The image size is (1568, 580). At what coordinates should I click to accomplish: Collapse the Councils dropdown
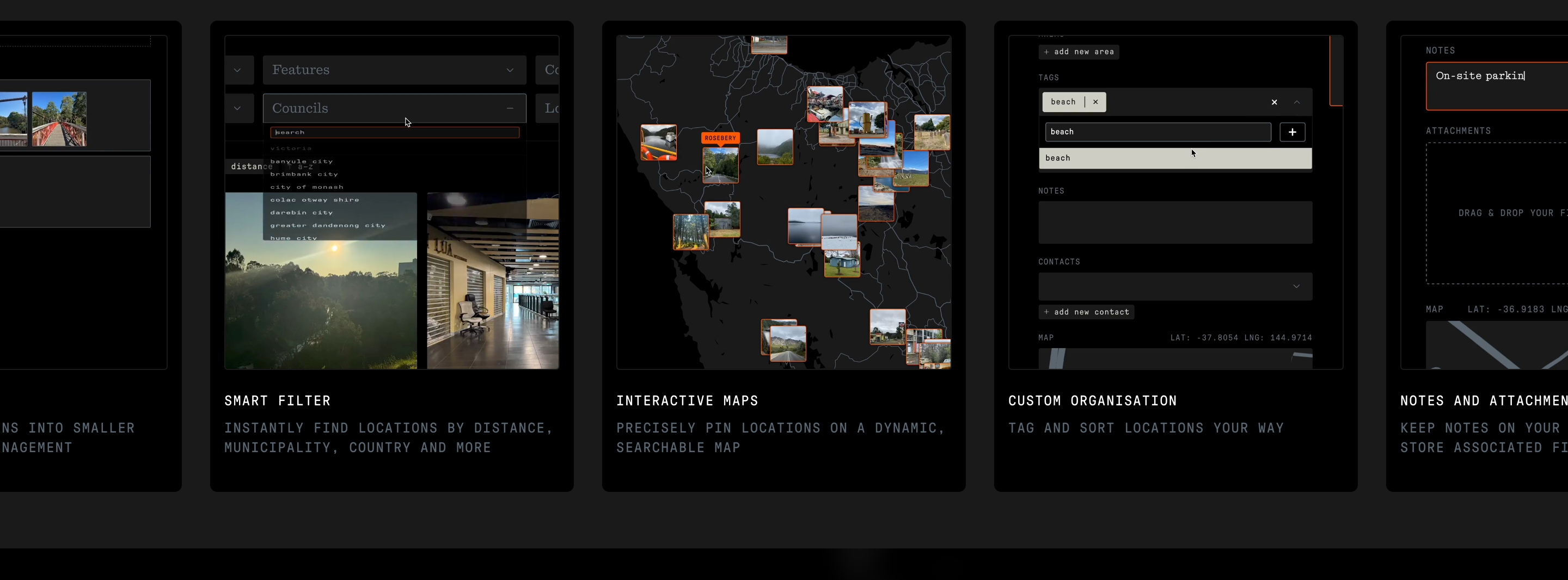[394, 108]
